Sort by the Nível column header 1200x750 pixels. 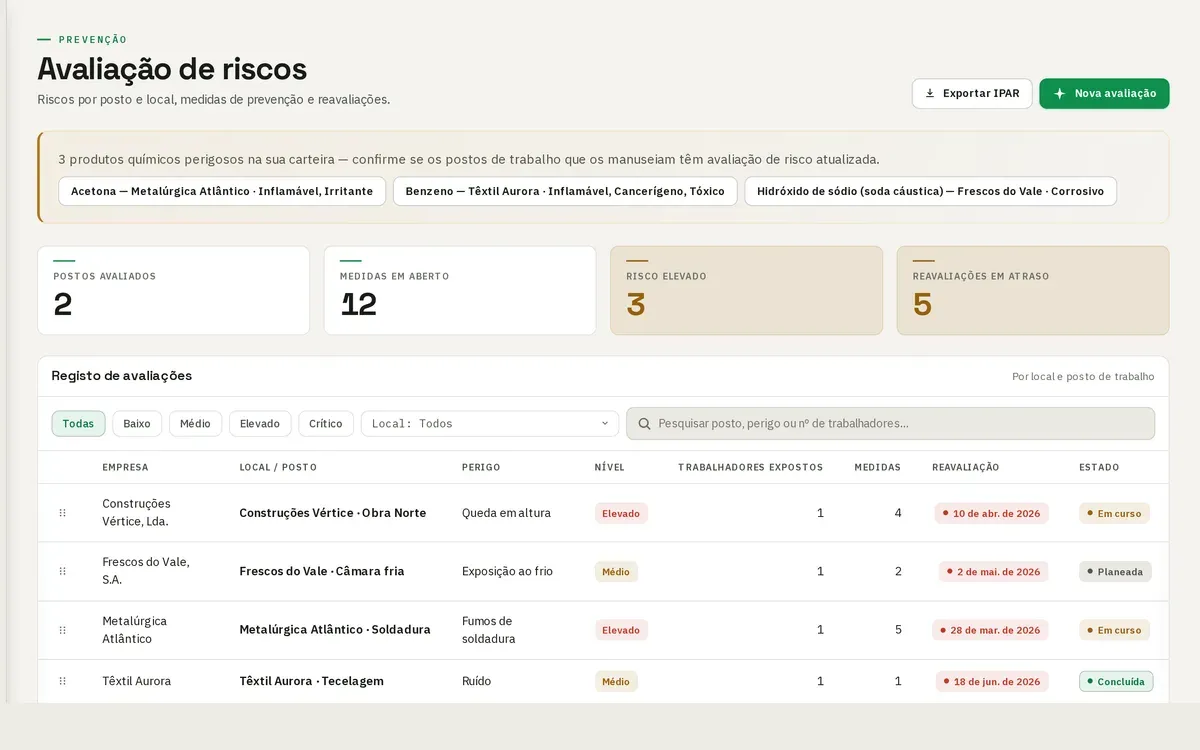(609, 467)
